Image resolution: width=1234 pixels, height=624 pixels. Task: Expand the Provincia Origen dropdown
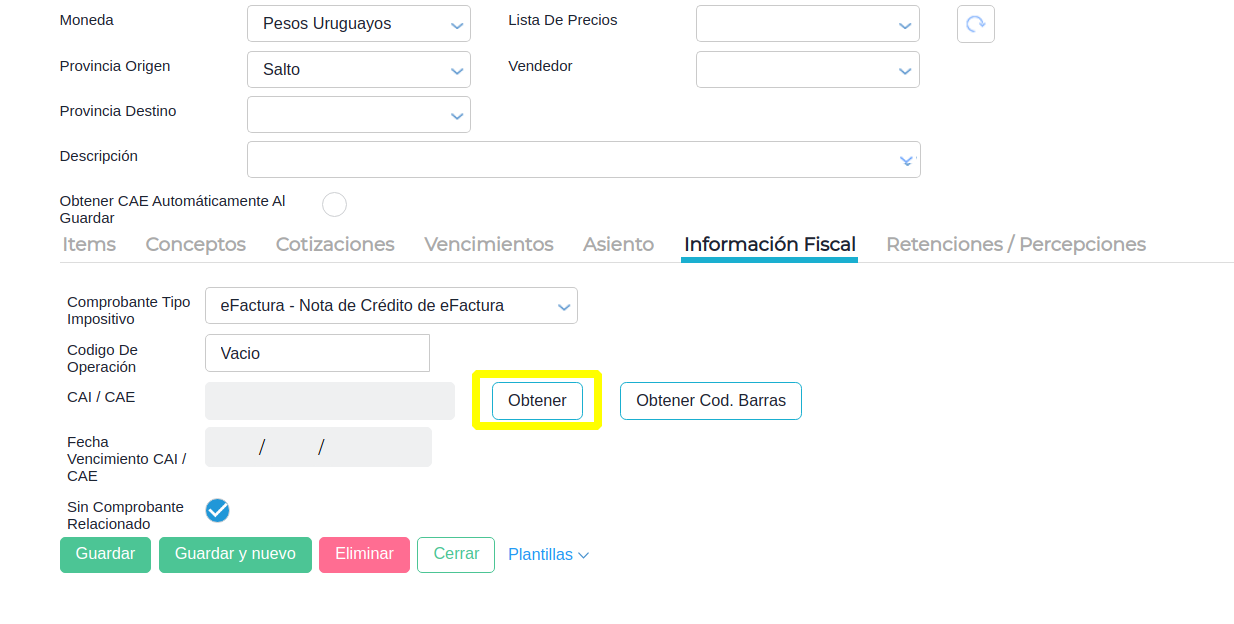tap(358, 70)
